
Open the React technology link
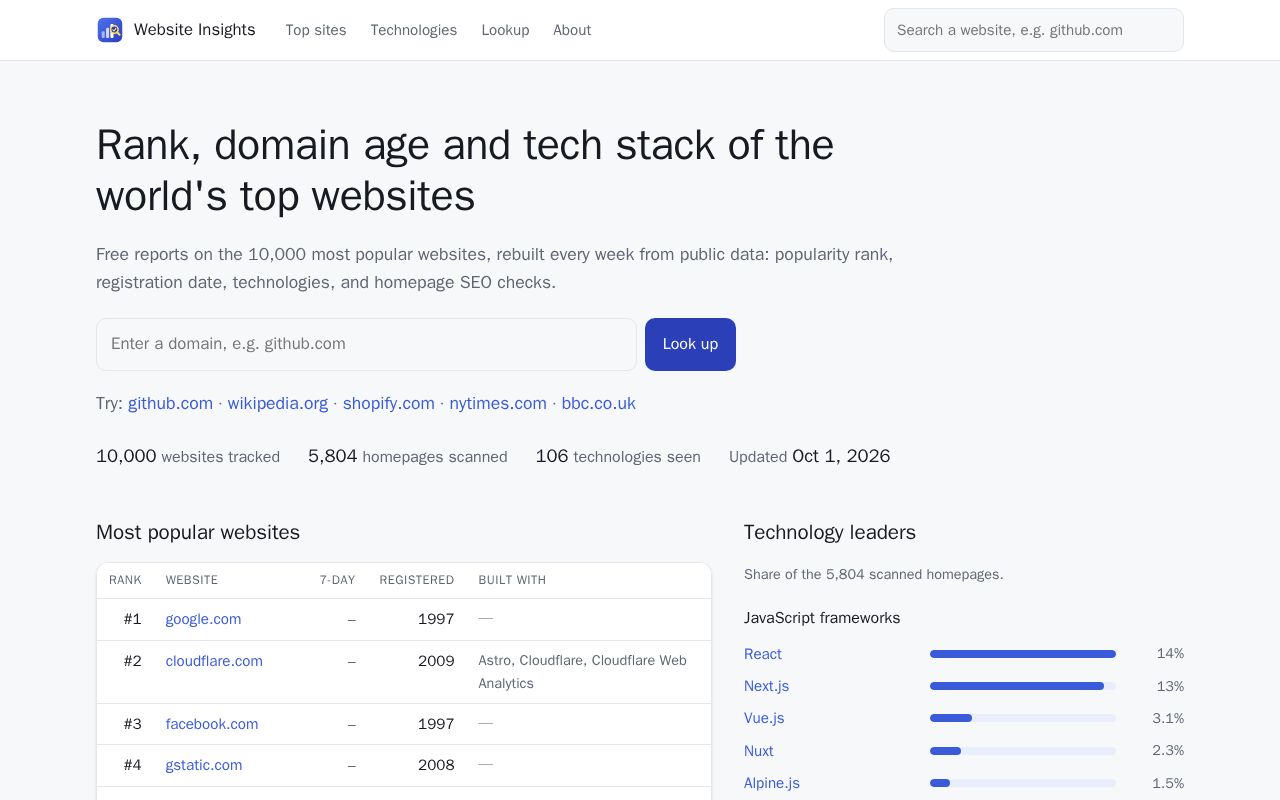tap(763, 654)
